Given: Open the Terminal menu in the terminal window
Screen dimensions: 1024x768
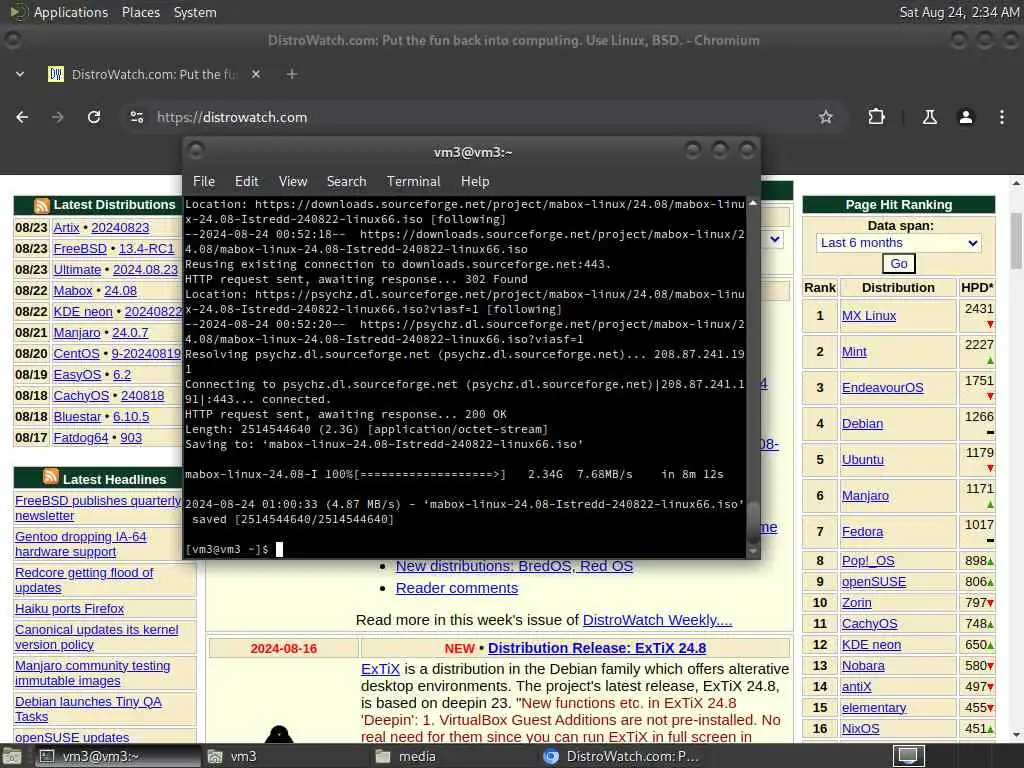Looking at the screenshot, I should coord(413,182).
